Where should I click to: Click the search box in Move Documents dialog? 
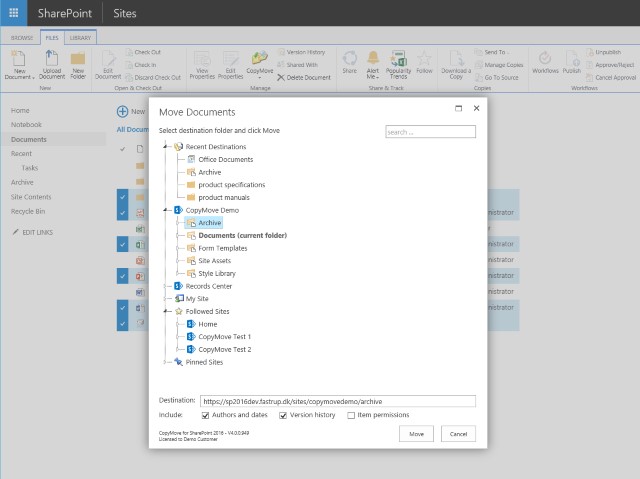431,132
